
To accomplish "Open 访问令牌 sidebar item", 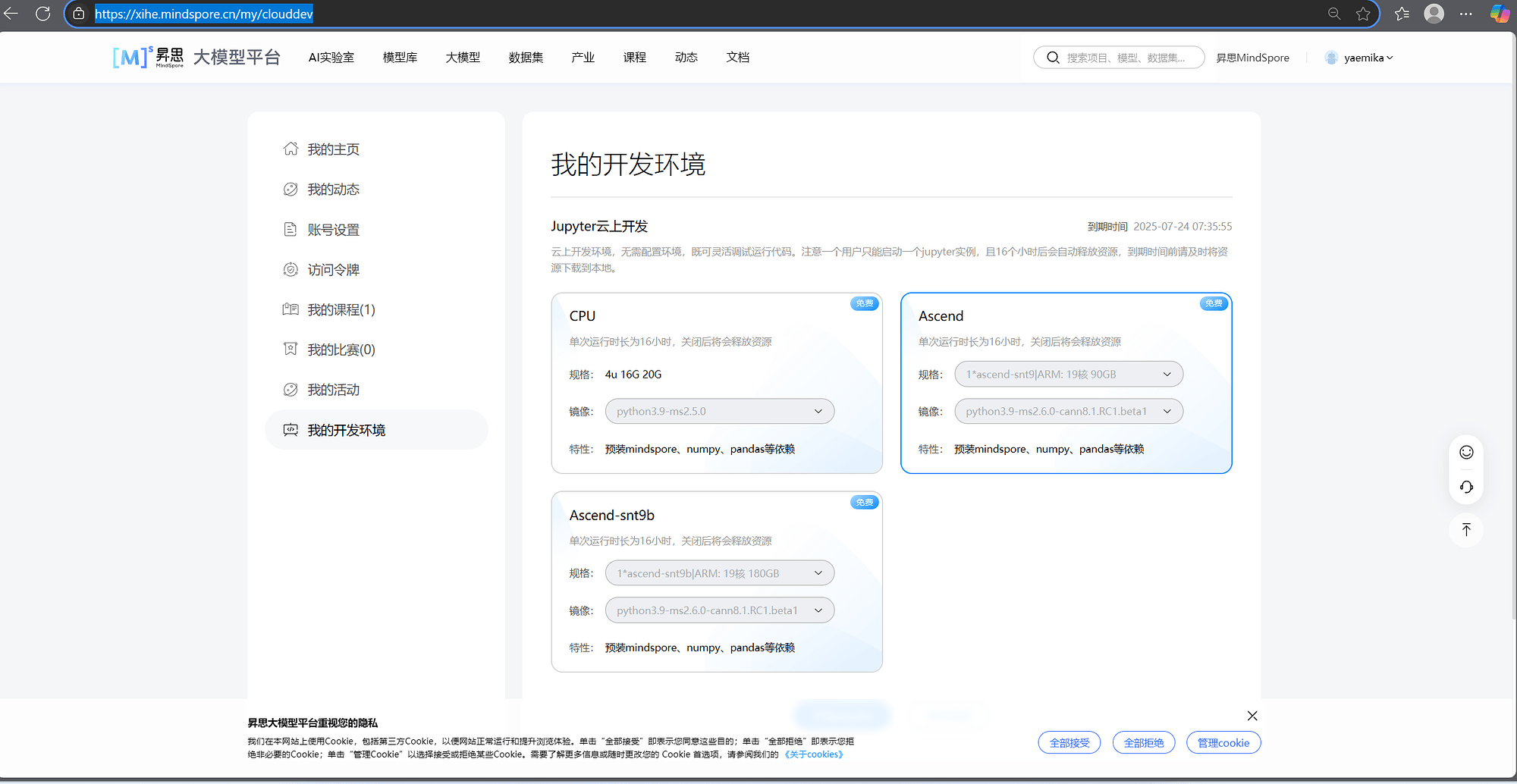I will pos(333,270).
